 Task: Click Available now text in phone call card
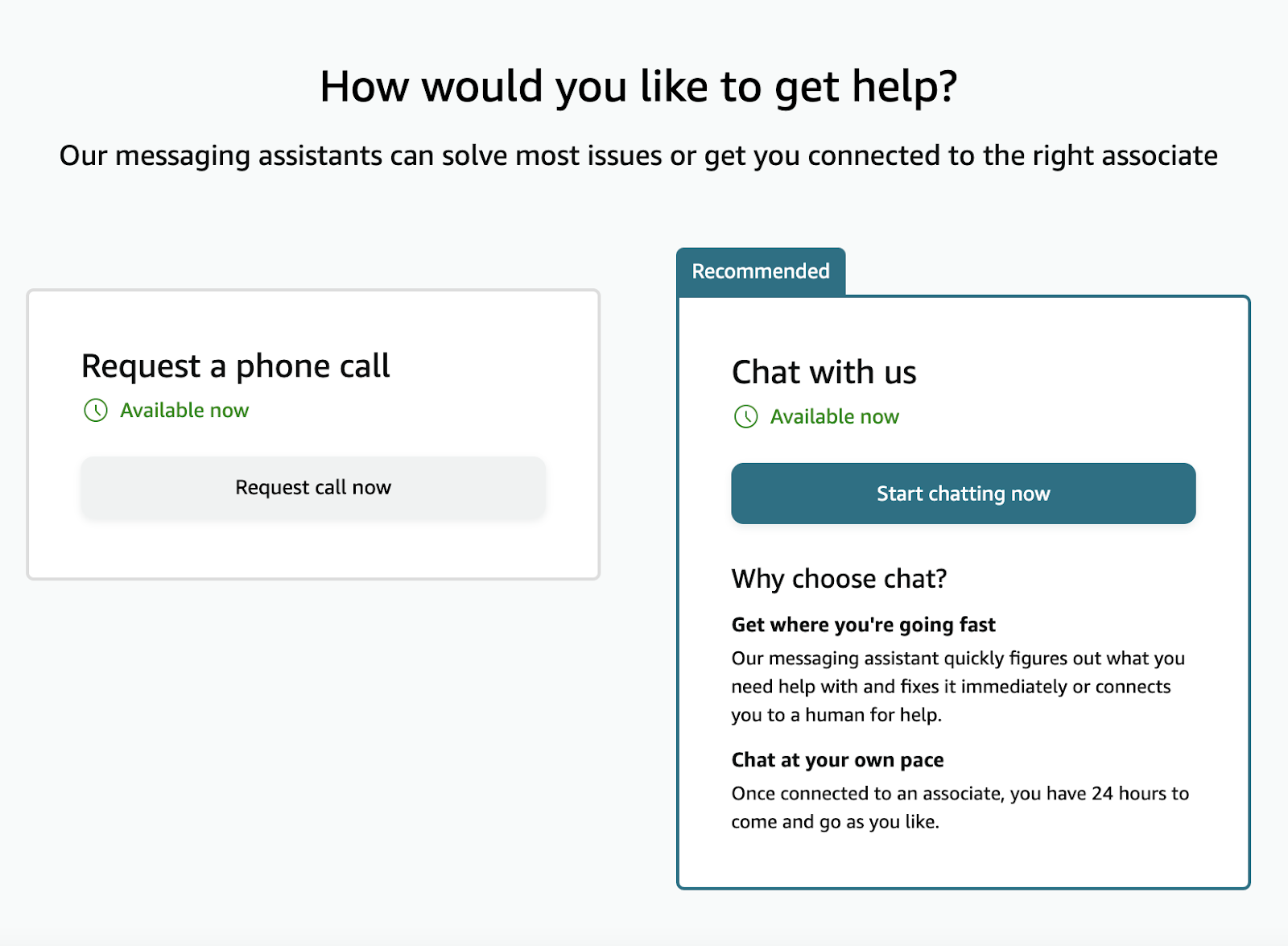coord(184,411)
